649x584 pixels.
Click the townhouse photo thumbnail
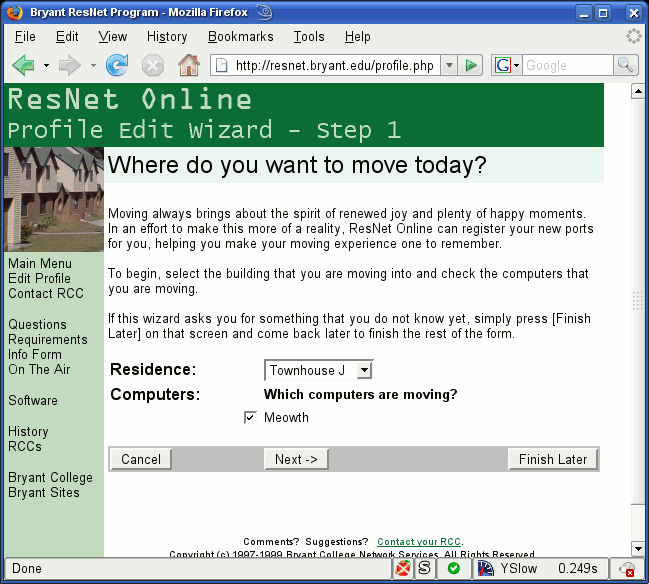(x=54, y=199)
